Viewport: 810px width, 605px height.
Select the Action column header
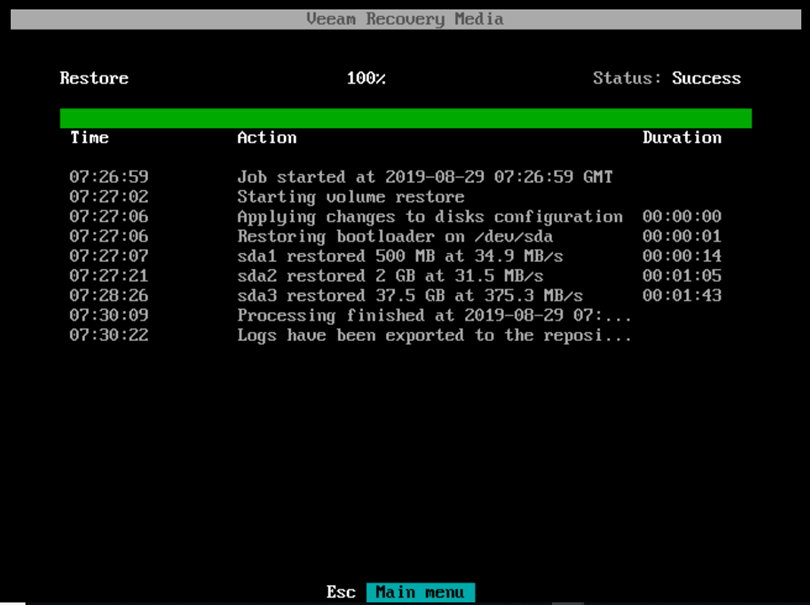(x=266, y=138)
